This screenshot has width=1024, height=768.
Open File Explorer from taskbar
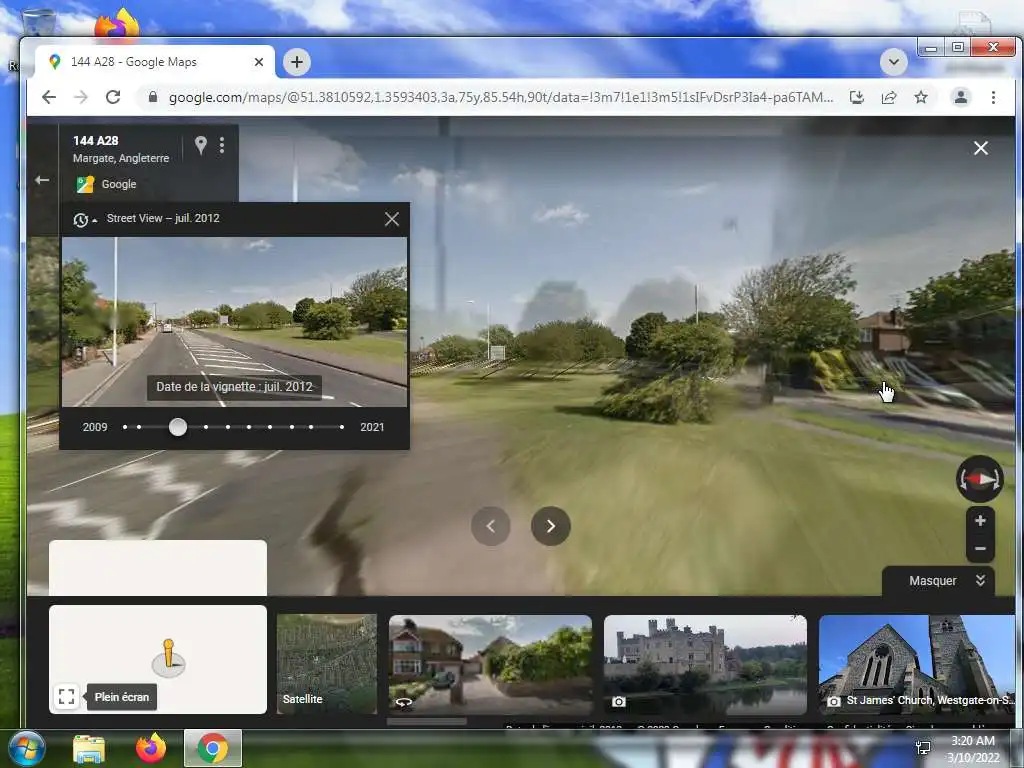[89, 748]
